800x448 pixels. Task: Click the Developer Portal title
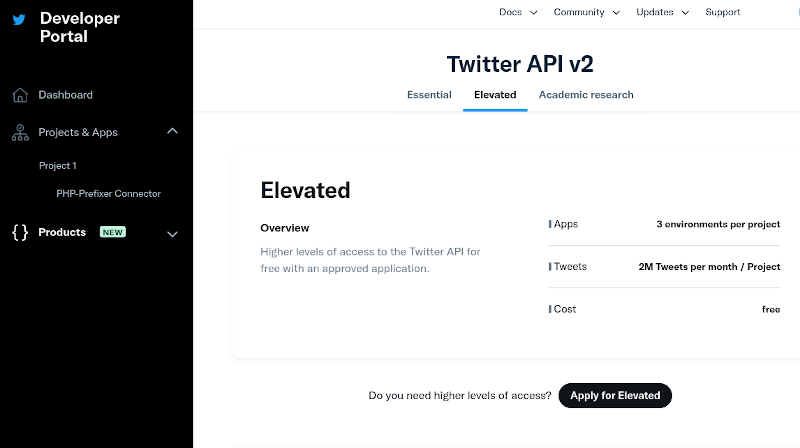coord(80,28)
